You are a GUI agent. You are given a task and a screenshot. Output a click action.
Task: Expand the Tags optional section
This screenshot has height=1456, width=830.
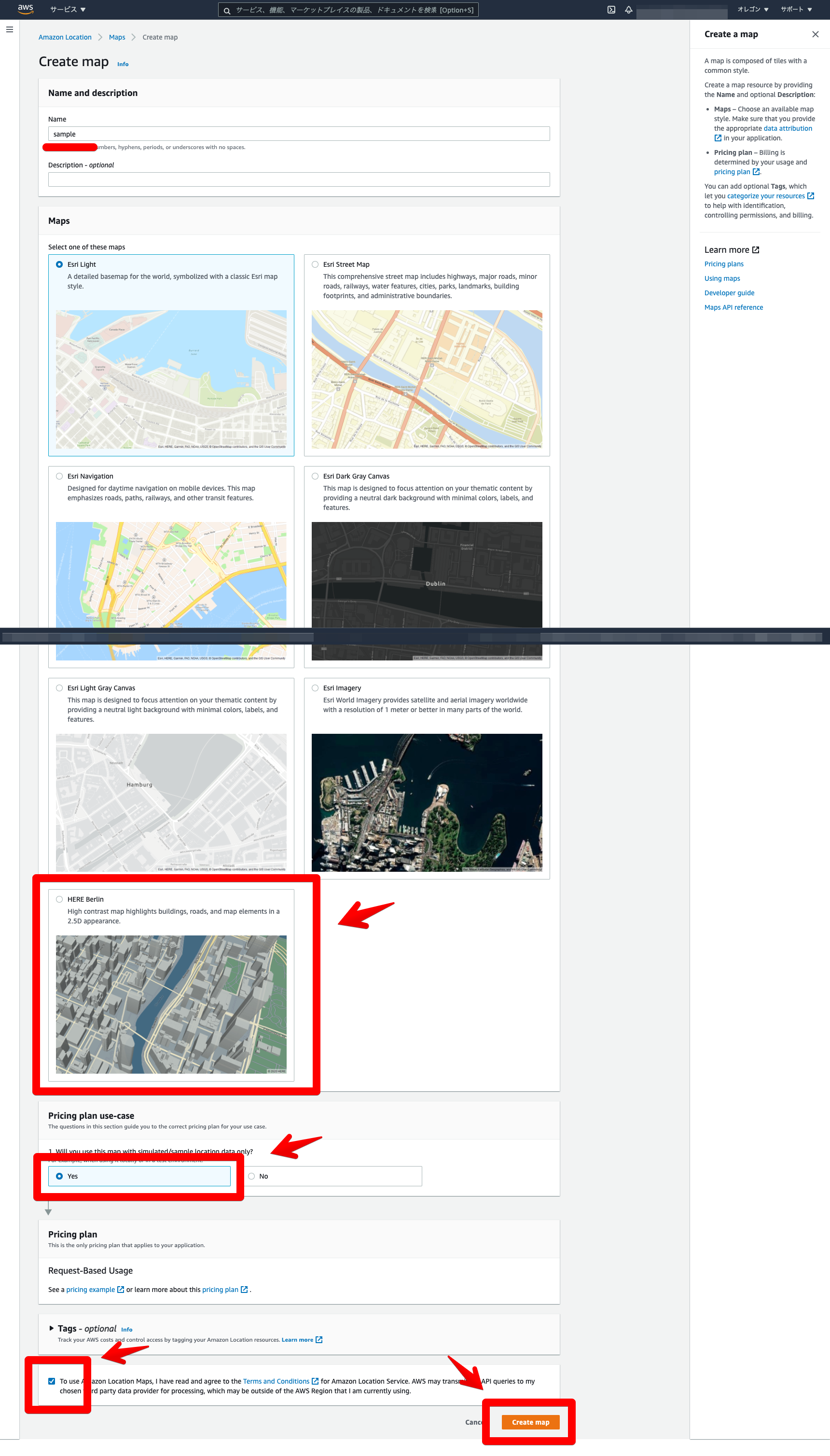pyautogui.click(x=51, y=1328)
